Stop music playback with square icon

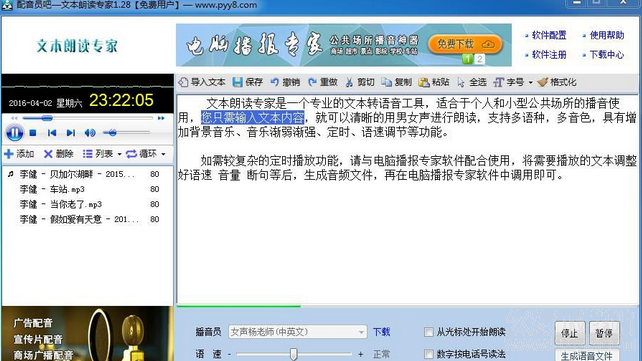33,133
